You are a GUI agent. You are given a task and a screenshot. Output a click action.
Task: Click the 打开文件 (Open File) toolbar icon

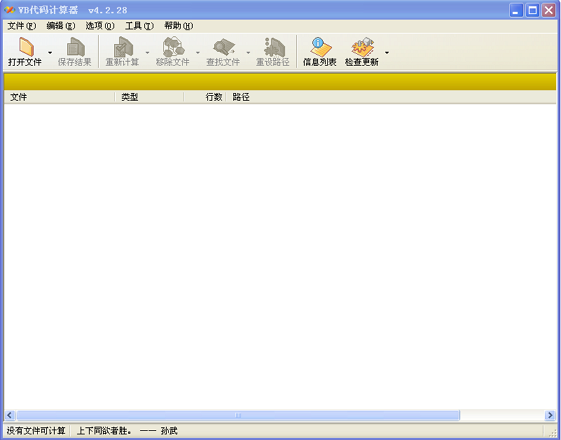tap(25, 52)
